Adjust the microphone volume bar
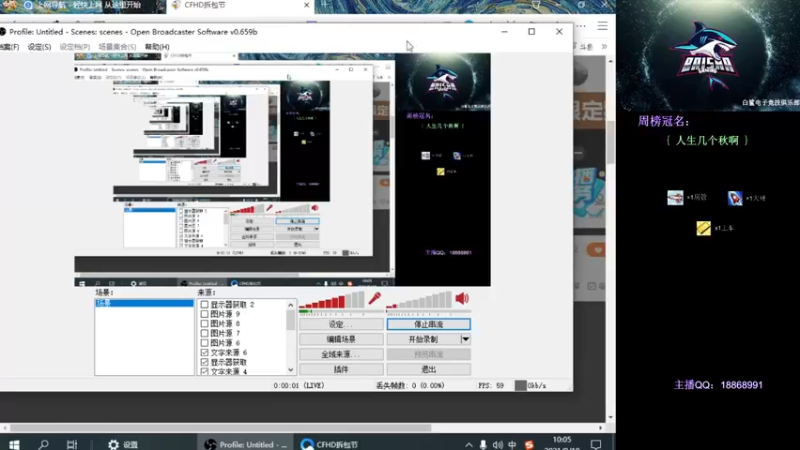Viewport: 800px width, 450px height. tap(332, 300)
